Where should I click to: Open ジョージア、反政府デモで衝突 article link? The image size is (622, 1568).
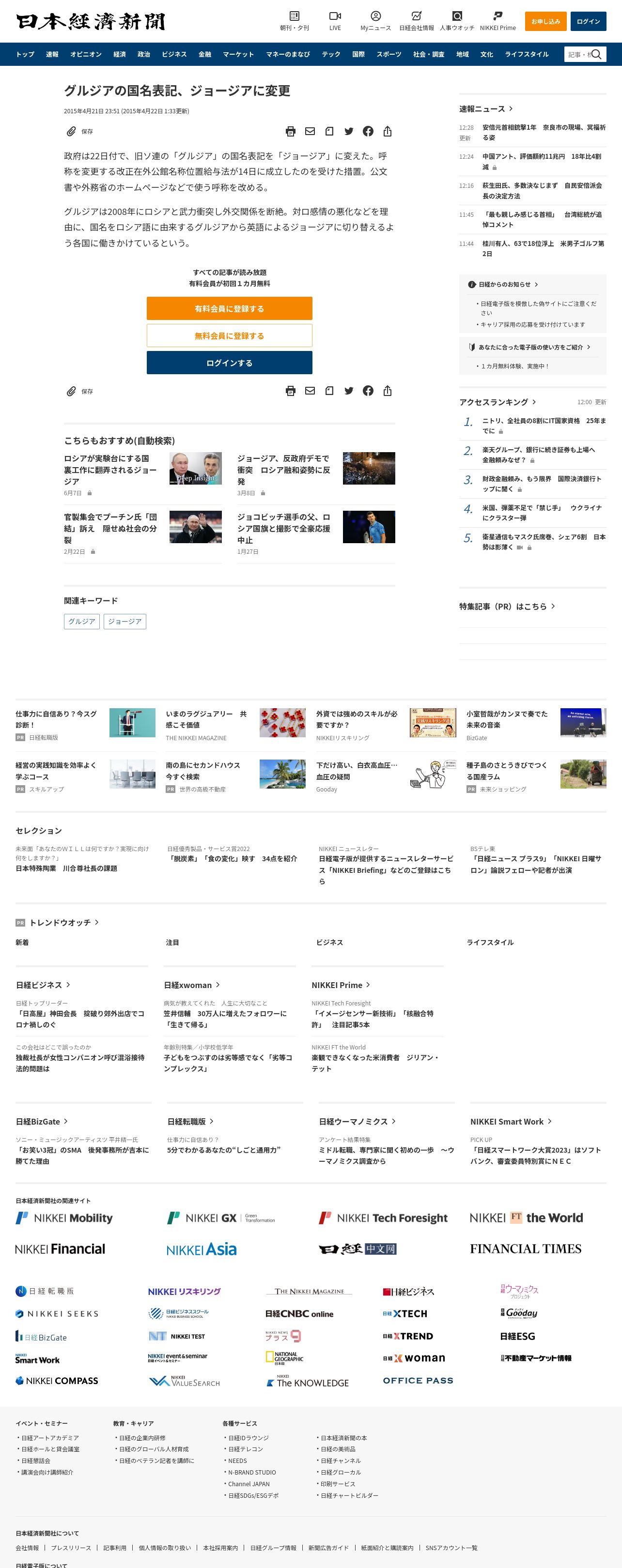pos(283,470)
